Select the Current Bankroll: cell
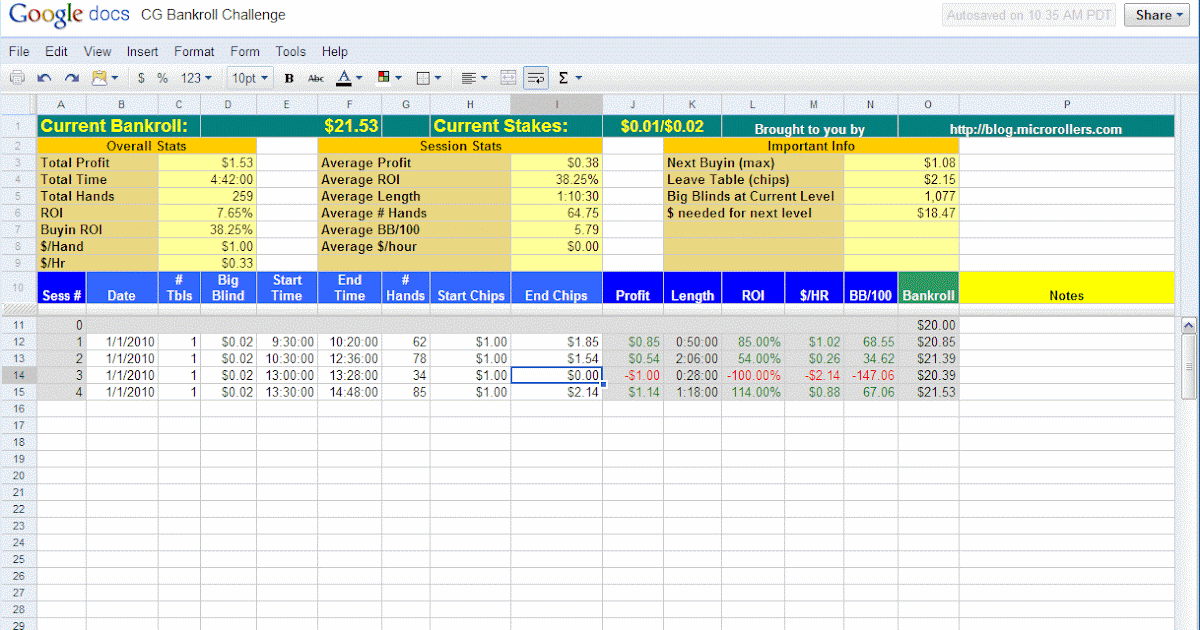Screen dimensions: 1200x630 pos(118,126)
